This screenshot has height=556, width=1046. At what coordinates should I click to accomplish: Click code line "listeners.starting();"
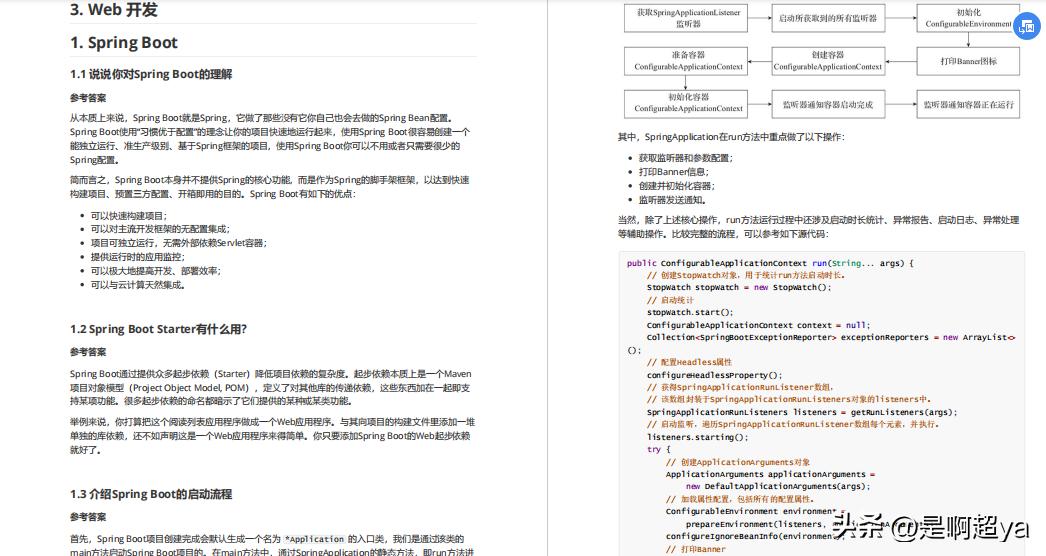pyautogui.click(x=697, y=437)
